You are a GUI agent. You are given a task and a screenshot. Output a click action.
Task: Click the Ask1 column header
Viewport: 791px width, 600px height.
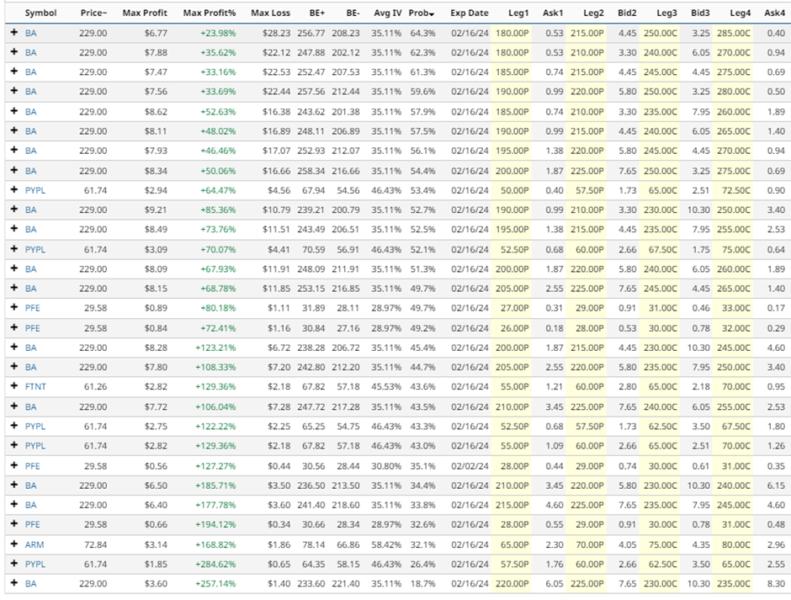(x=552, y=13)
